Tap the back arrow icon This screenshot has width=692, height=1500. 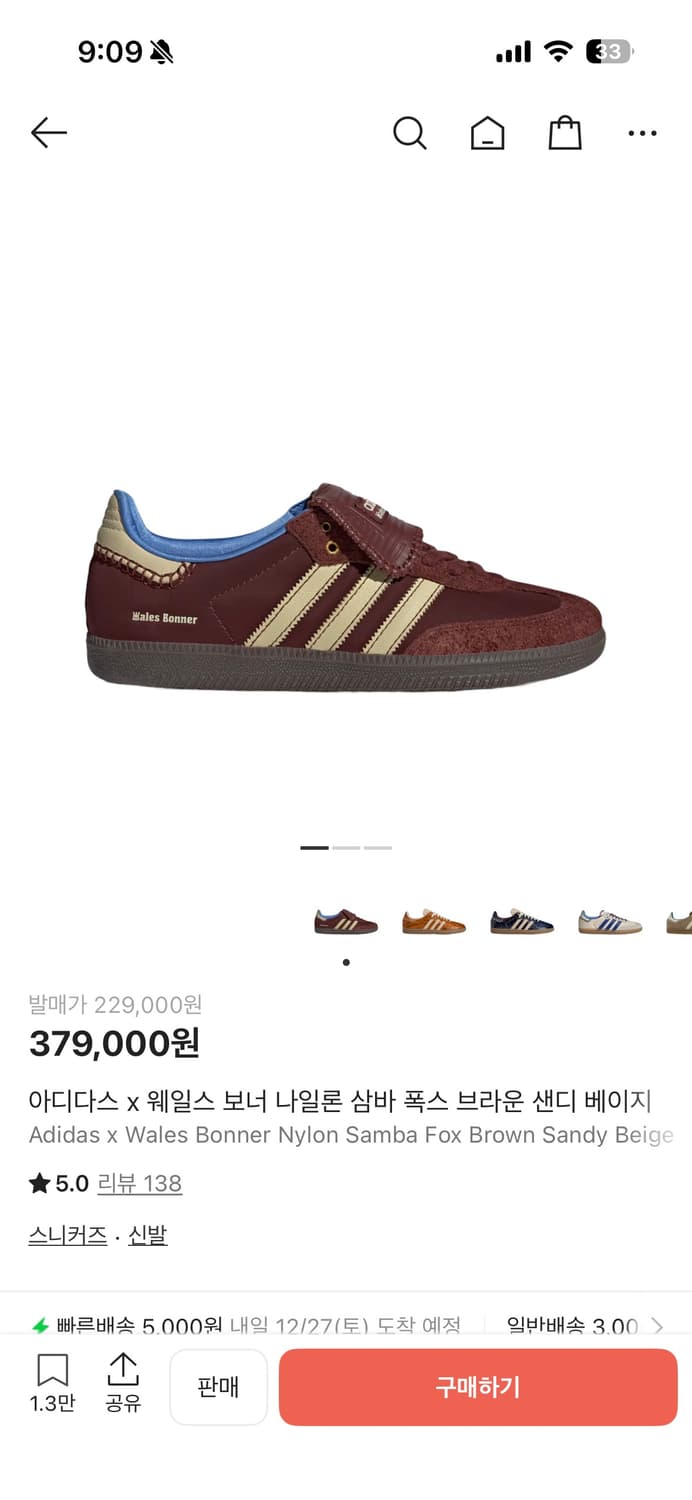tap(48, 132)
